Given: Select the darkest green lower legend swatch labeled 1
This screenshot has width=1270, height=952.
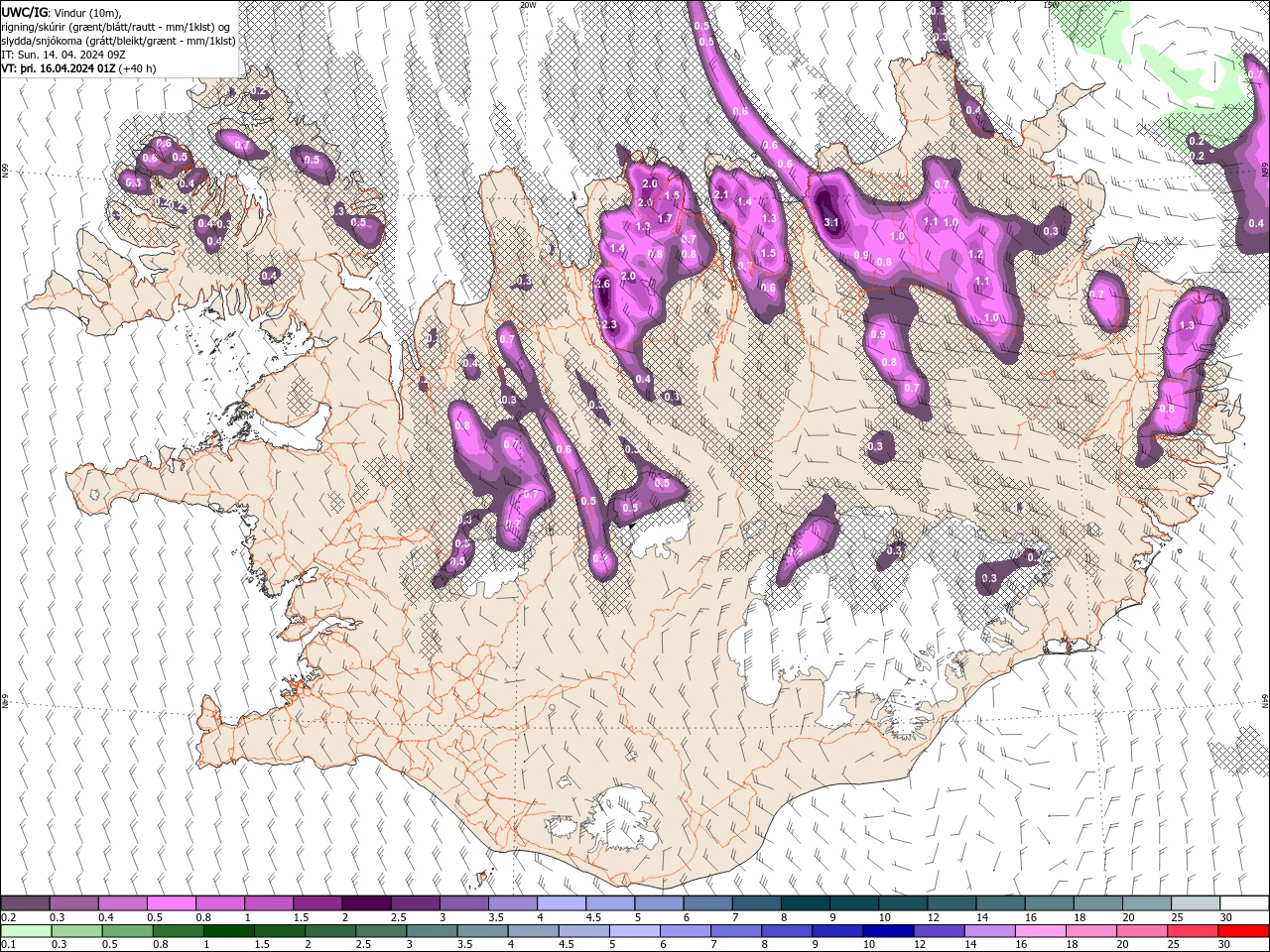Looking at the screenshot, I should tap(228, 931).
